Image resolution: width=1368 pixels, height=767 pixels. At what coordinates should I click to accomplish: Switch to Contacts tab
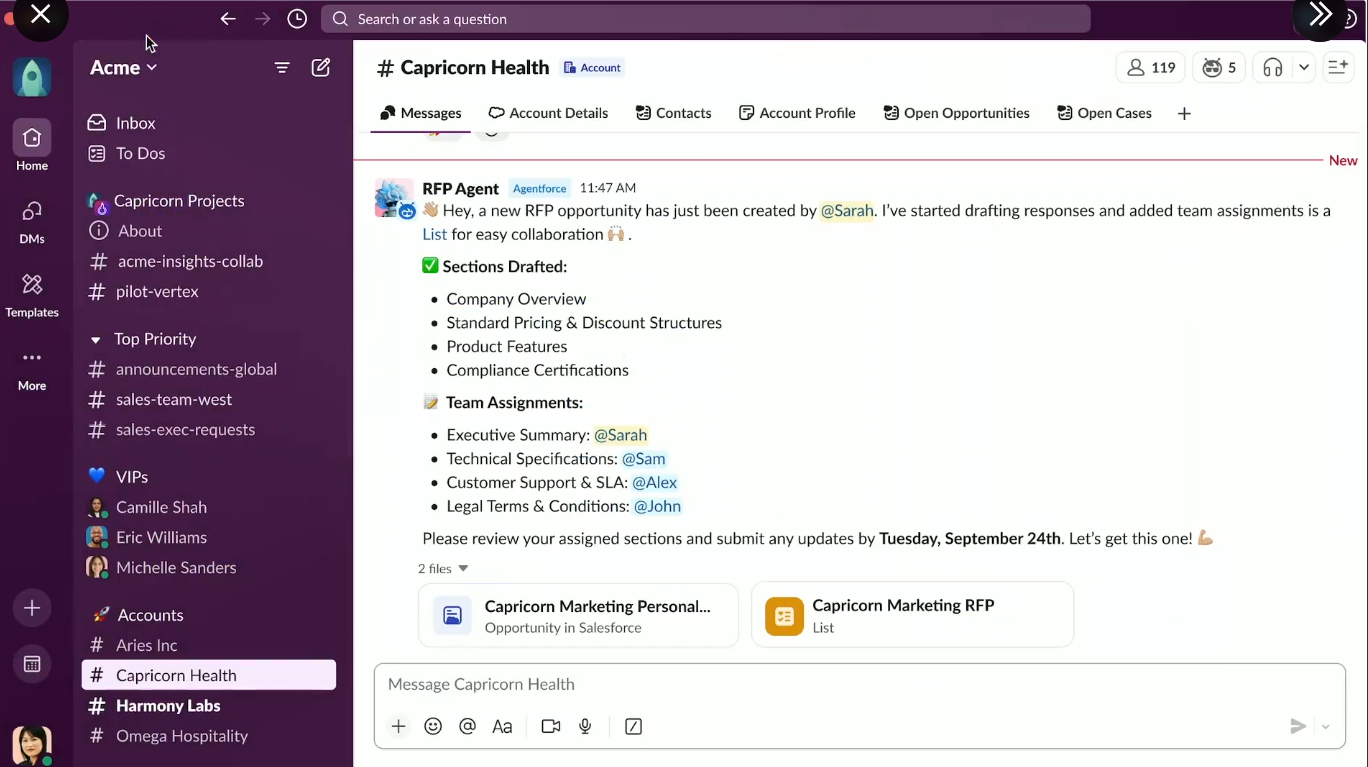point(674,113)
